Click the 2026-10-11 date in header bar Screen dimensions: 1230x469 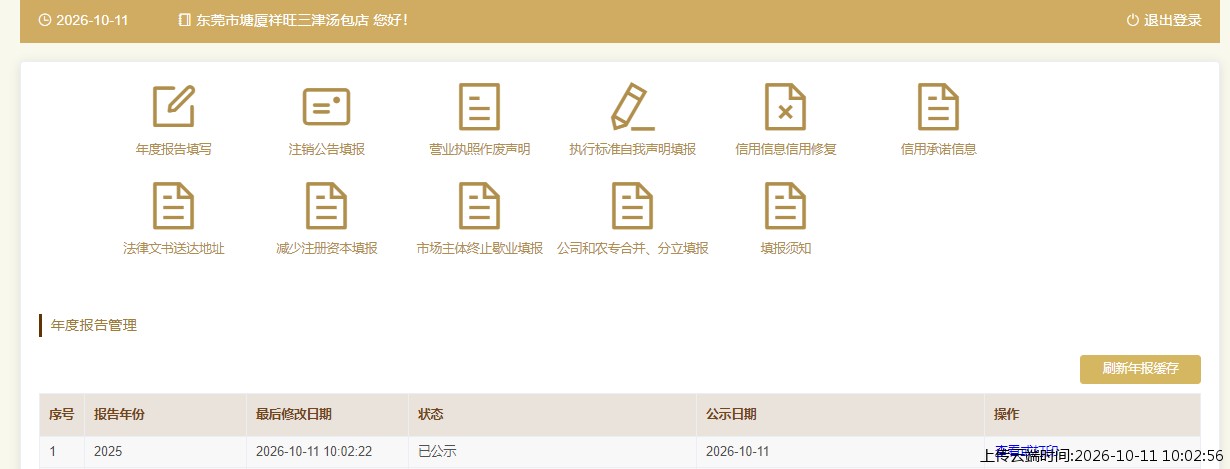[x=93, y=20]
